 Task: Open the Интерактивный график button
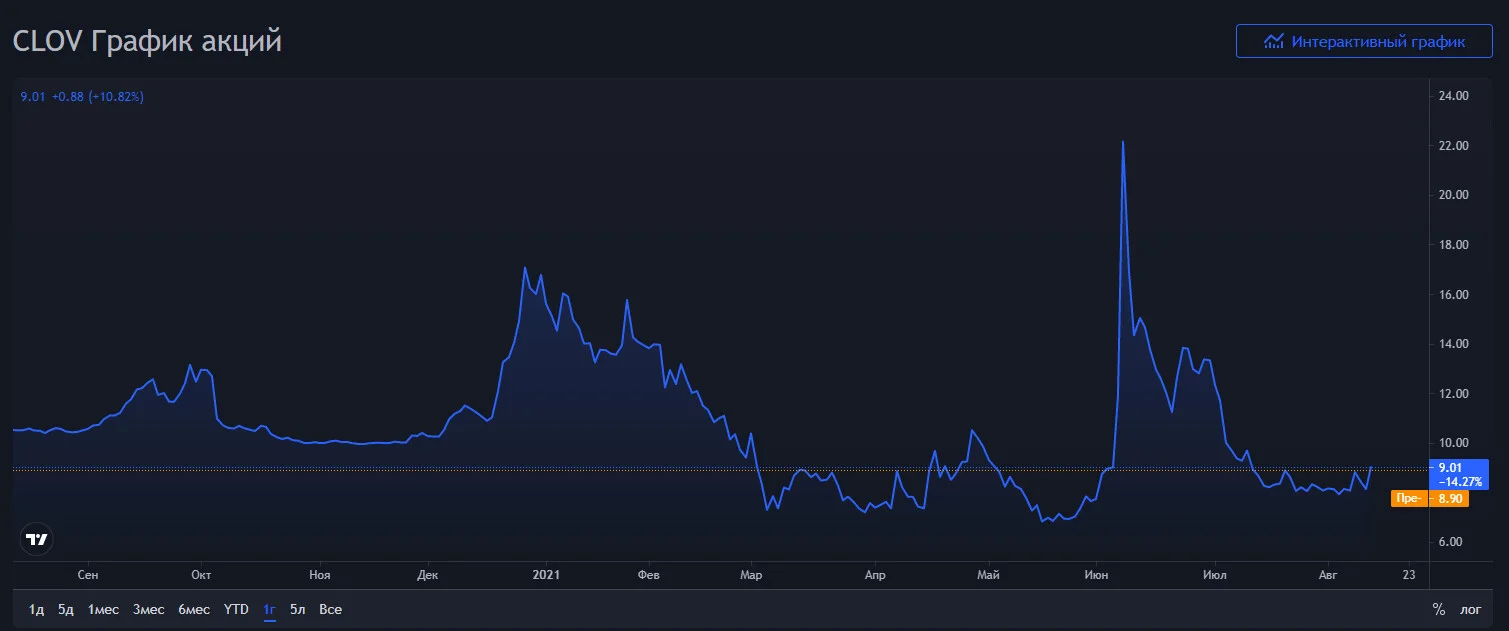pos(1365,42)
